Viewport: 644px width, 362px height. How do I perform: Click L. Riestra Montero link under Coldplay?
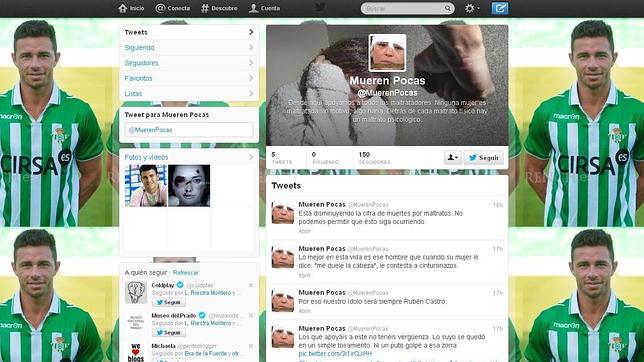pyautogui.click(x=208, y=293)
